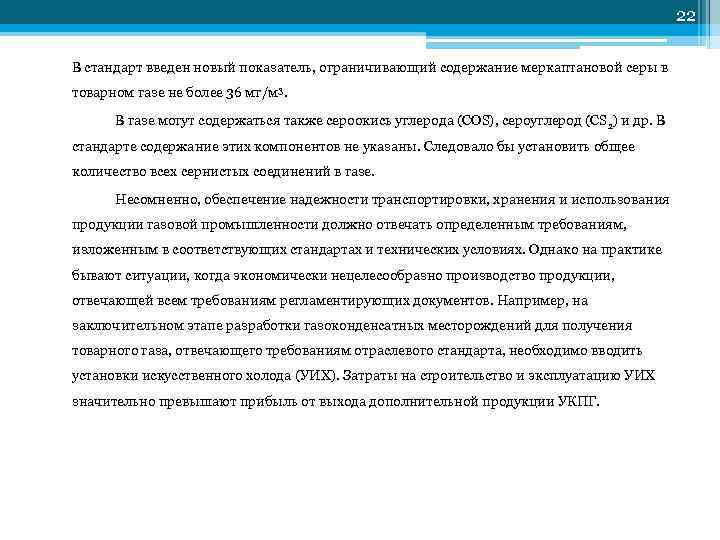The width and height of the screenshot is (720, 540).
Task: Click the line "бывают ситуации, когда экономически нецелесообразно"
Action: click(x=343, y=276)
